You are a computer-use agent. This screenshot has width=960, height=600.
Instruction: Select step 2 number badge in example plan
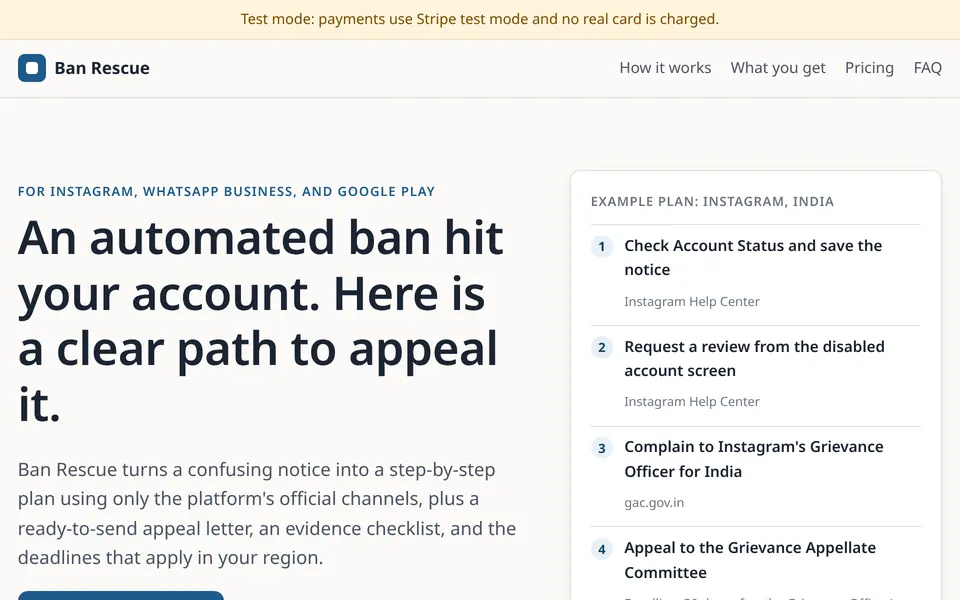[x=601, y=348]
